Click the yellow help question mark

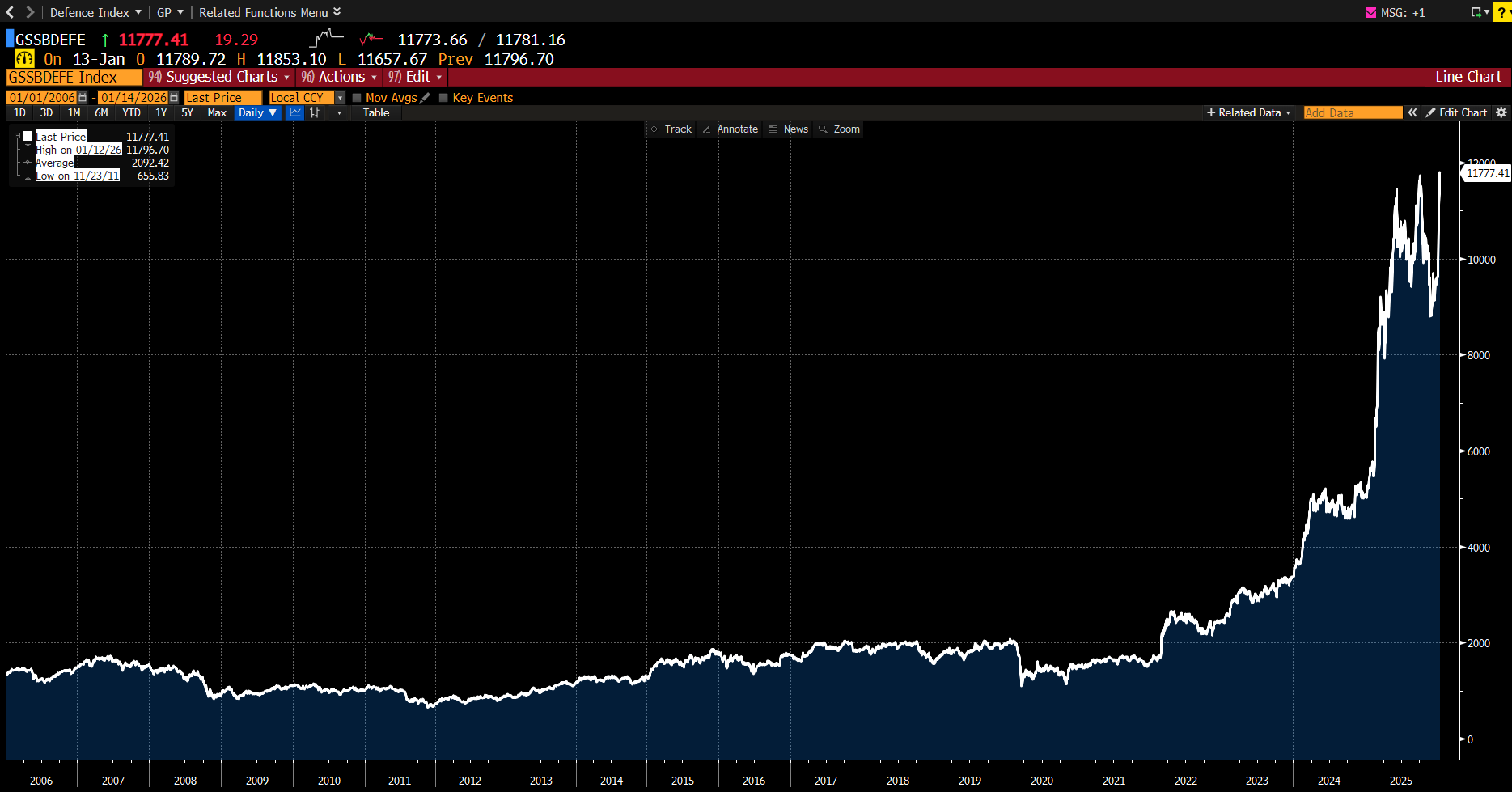tap(1502, 12)
